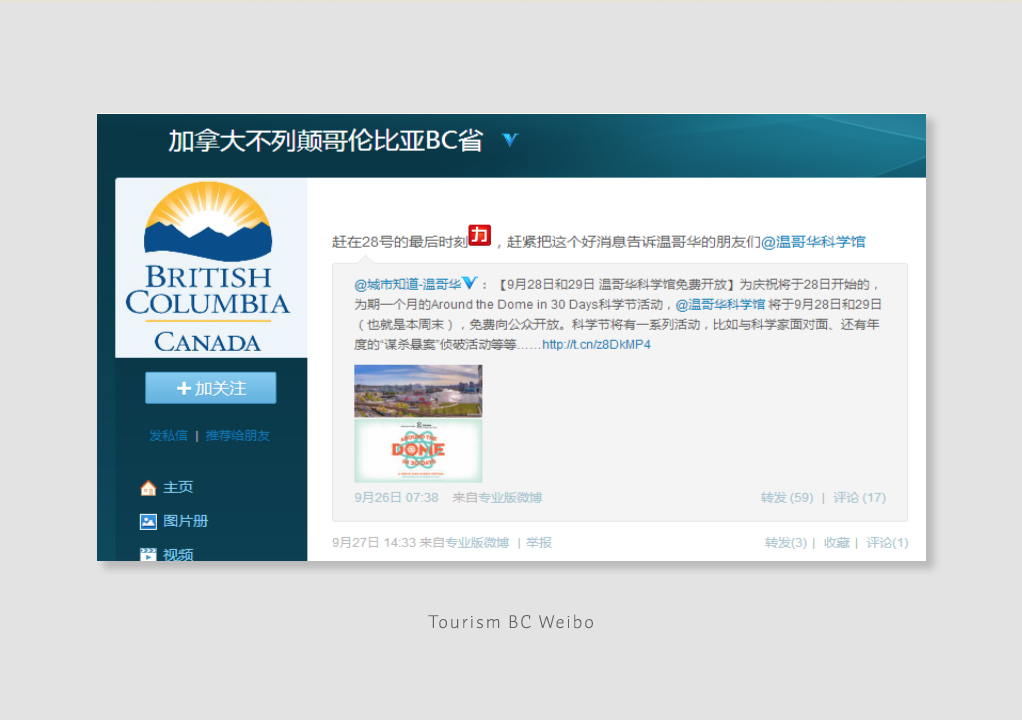Open the http://t.cn/z8DkMP4 short link
This screenshot has height=720, width=1022.
click(x=596, y=345)
